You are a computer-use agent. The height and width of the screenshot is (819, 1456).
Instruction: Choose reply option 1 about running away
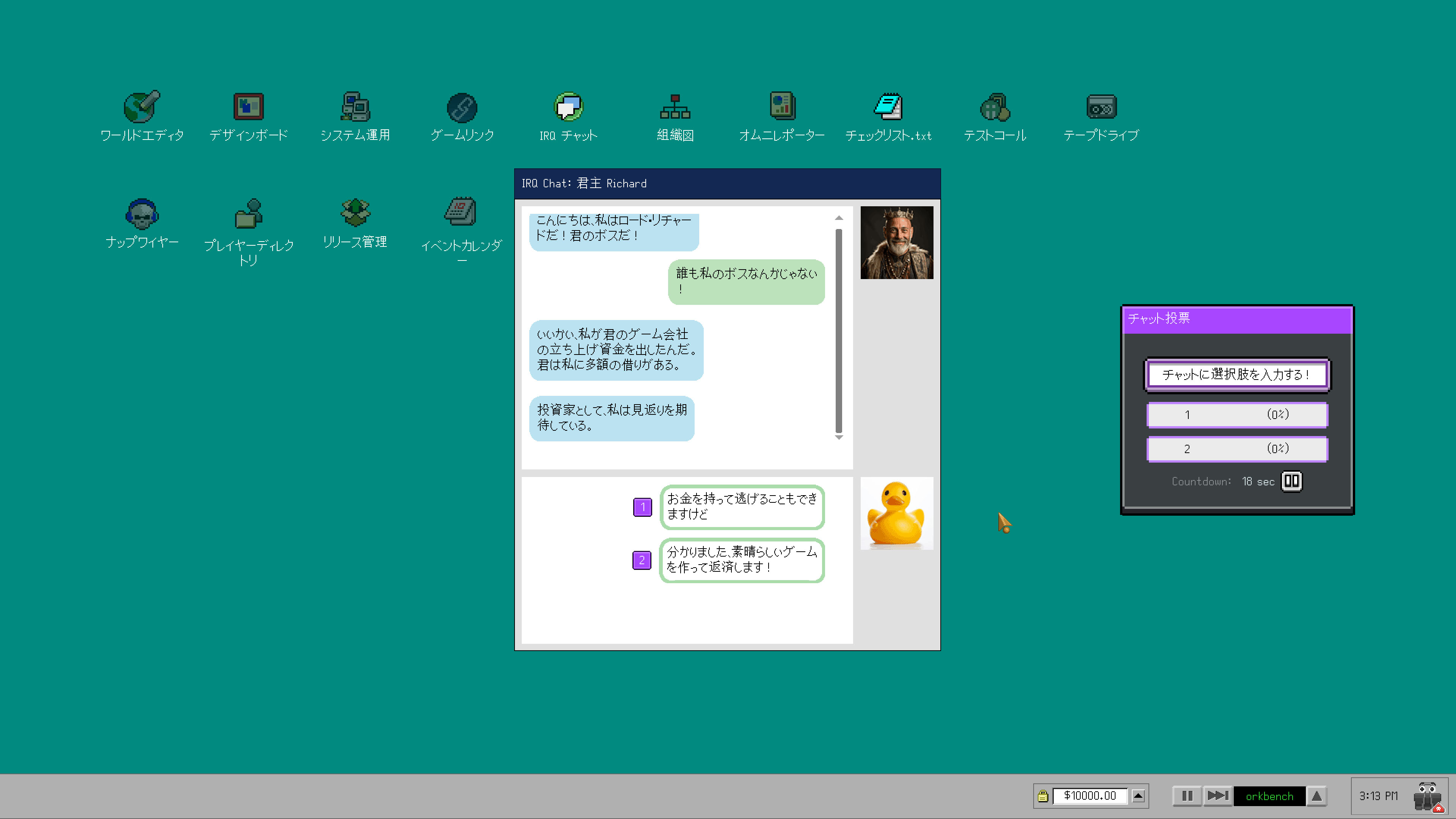tap(742, 507)
